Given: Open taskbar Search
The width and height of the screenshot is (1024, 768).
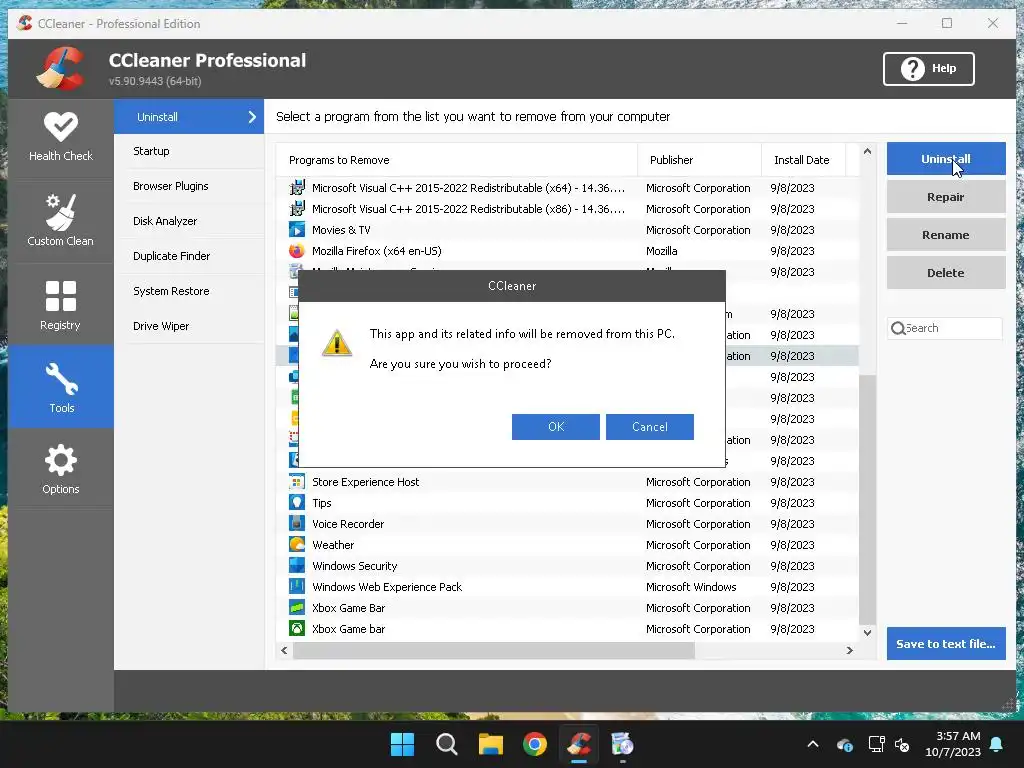Looking at the screenshot, I should click(447, 744).
